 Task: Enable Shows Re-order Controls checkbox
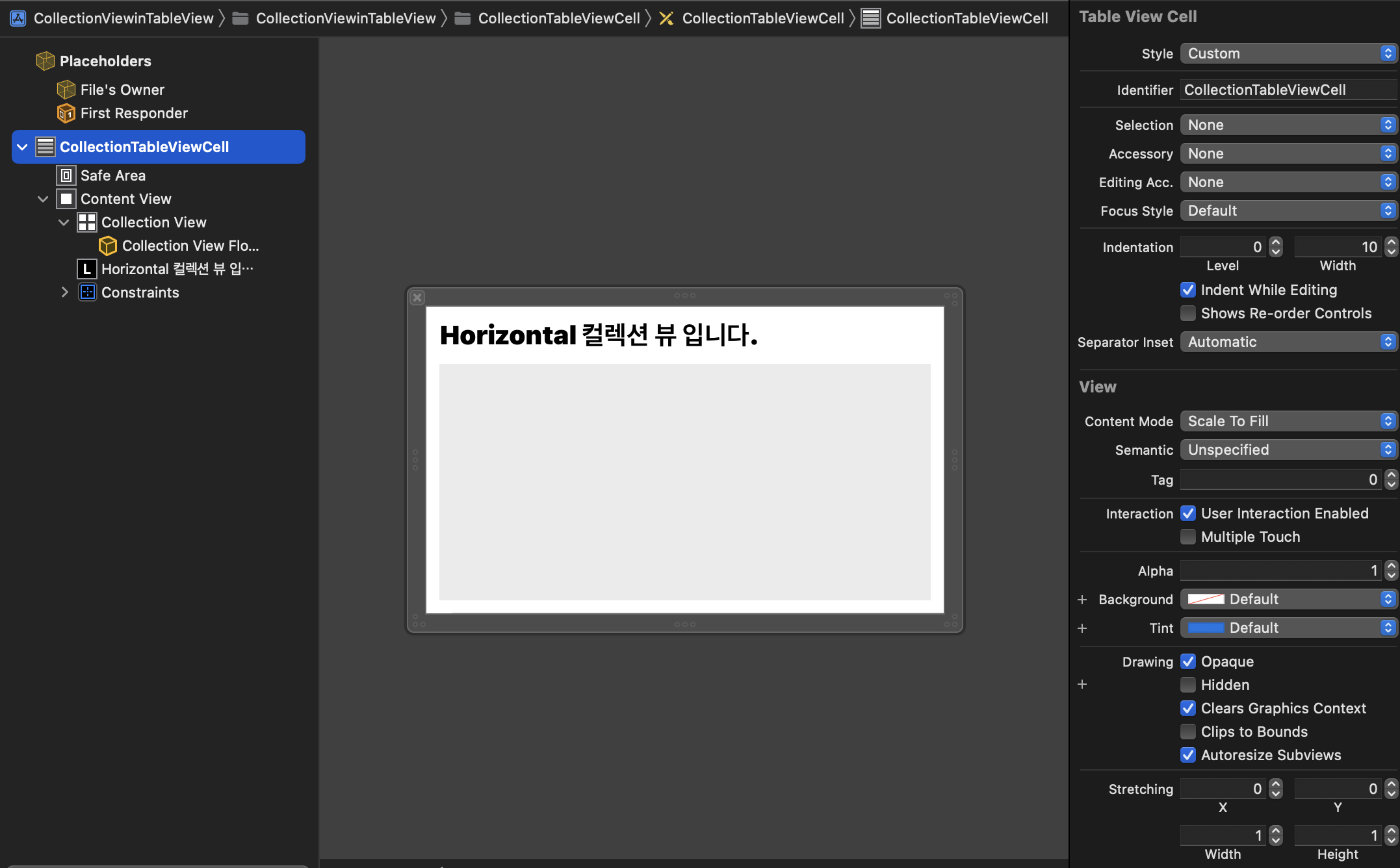[x=1188, y=313]
